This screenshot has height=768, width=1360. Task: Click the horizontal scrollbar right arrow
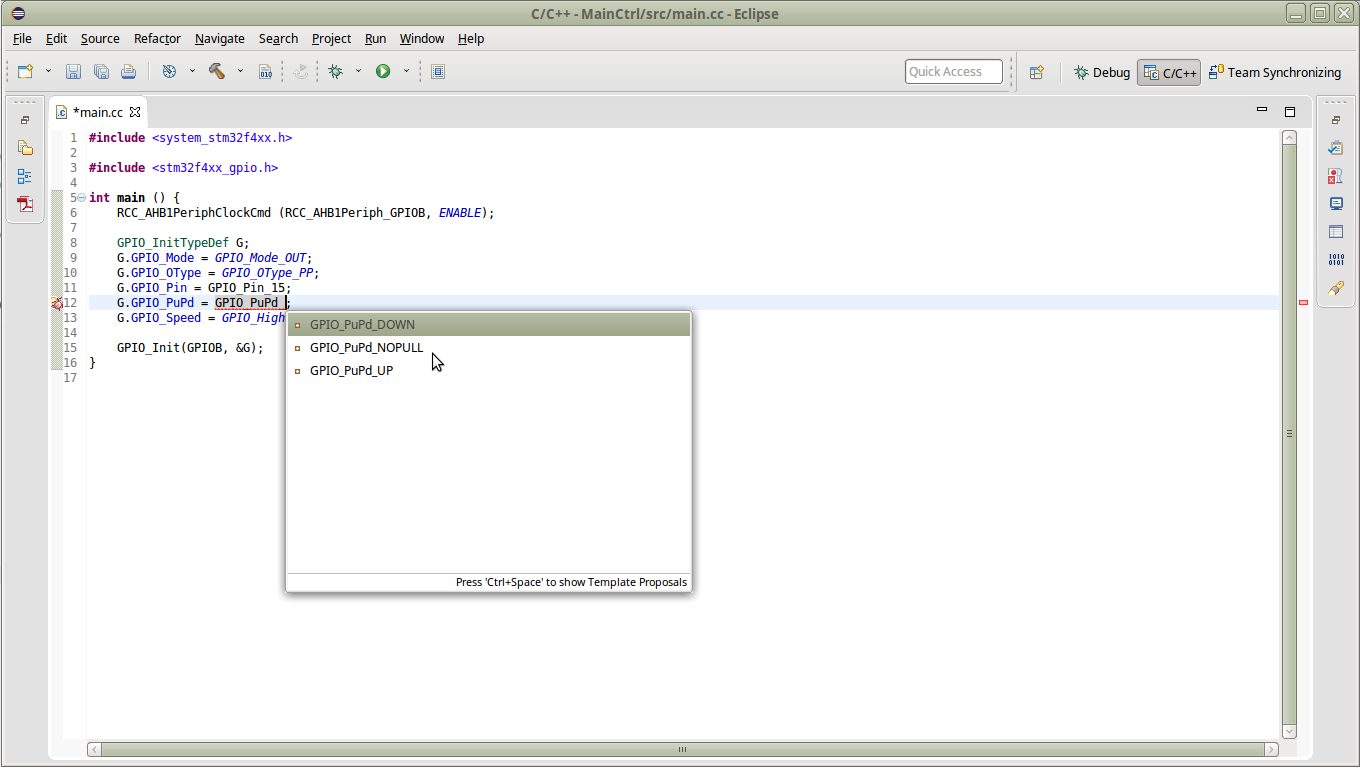click(1272, 749)
